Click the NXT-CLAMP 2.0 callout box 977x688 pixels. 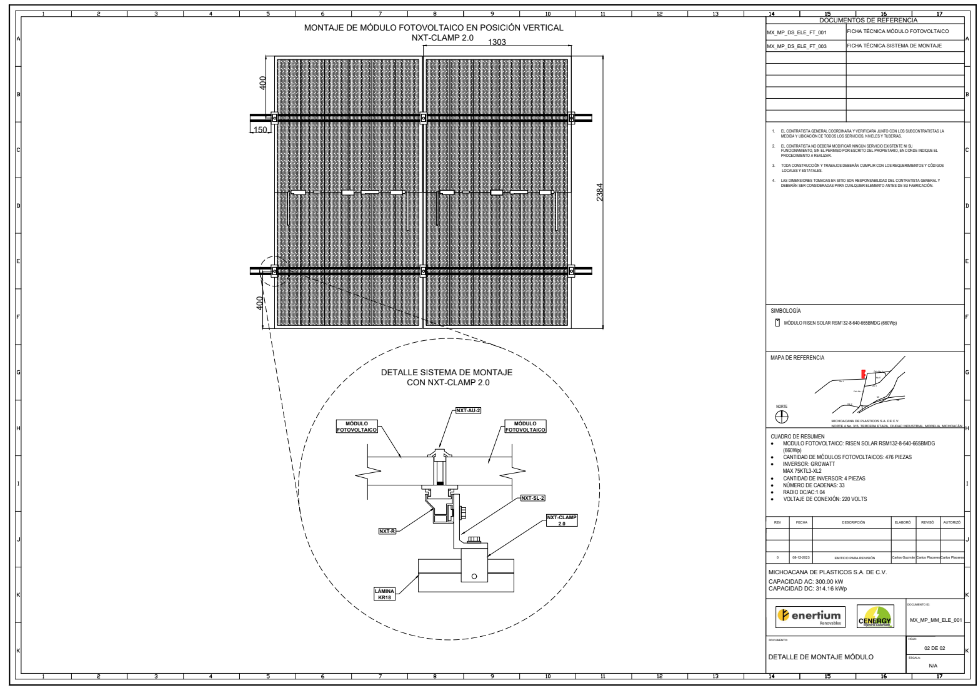[562, 520]
